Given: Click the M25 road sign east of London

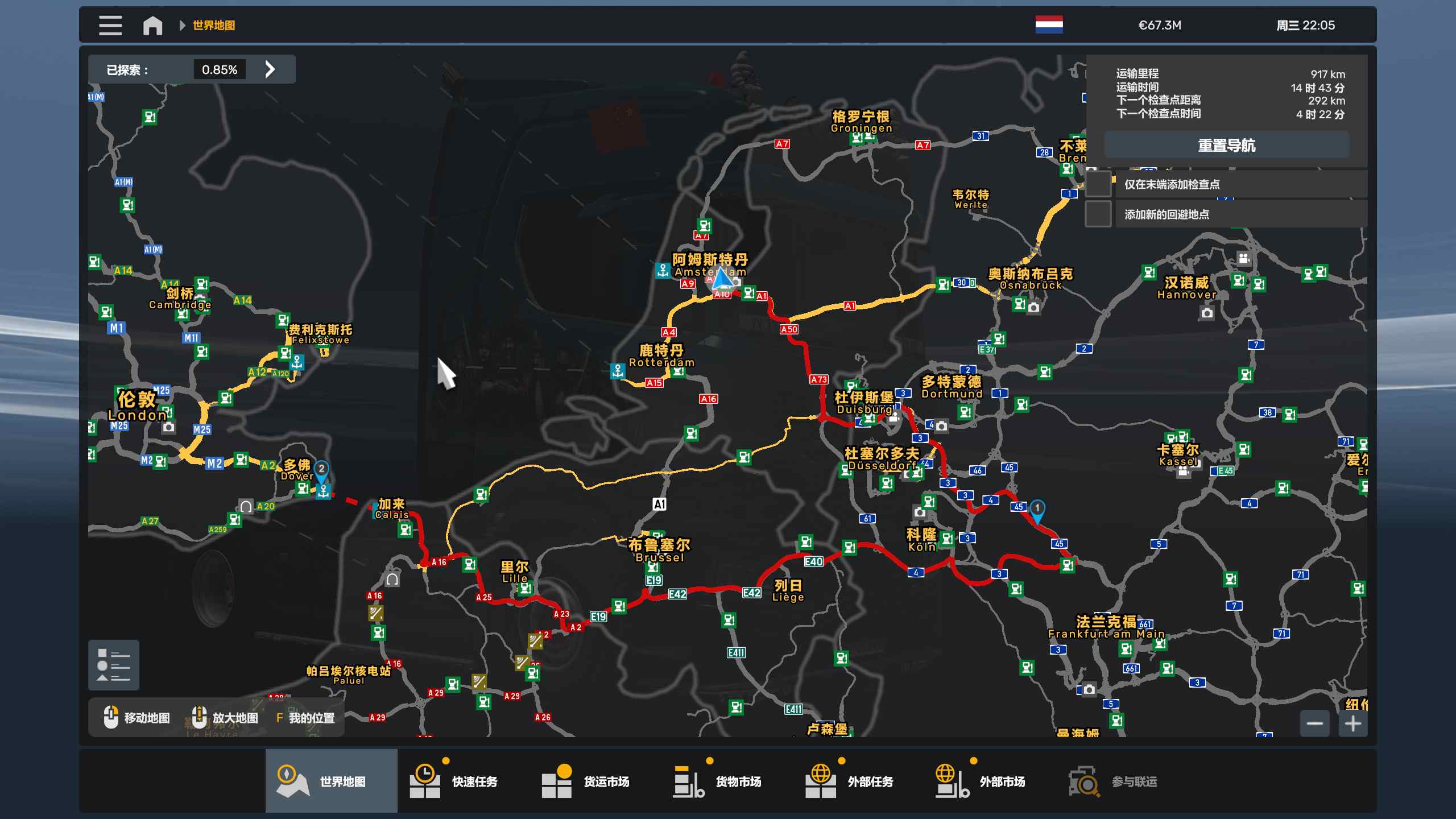Looking at the screenshot, I should [x=202, y=429].
